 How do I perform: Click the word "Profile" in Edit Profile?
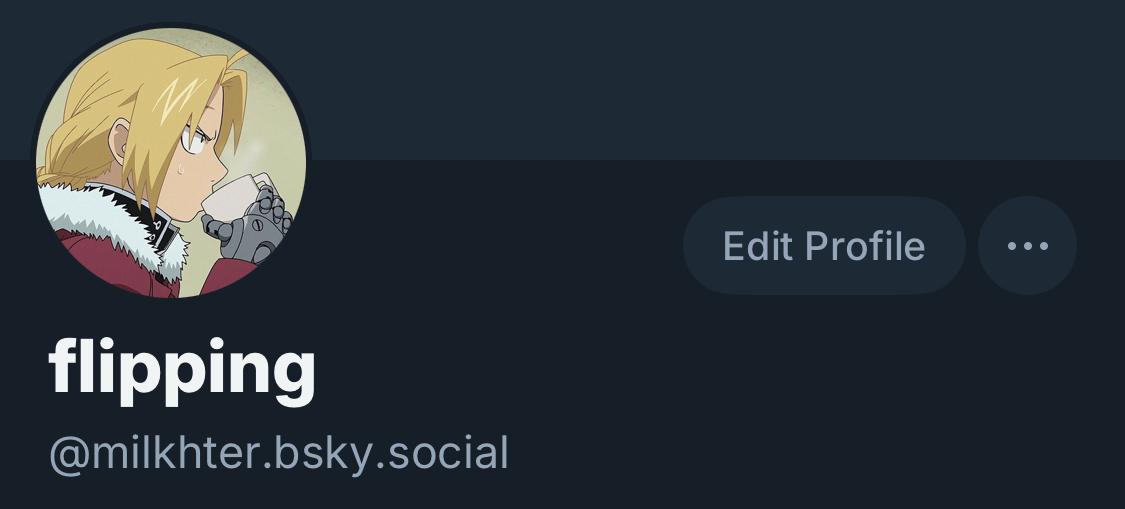tap(865, 246)
